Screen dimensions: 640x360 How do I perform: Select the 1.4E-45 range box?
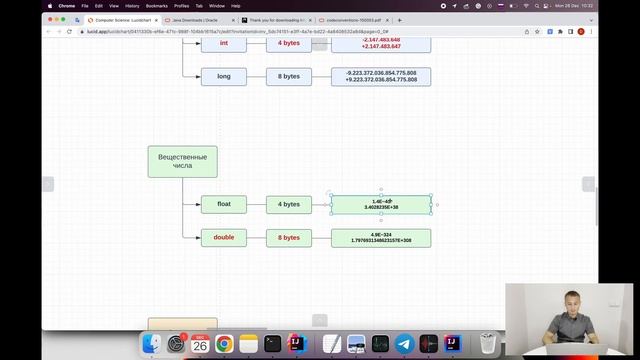[x=381, y=204]
